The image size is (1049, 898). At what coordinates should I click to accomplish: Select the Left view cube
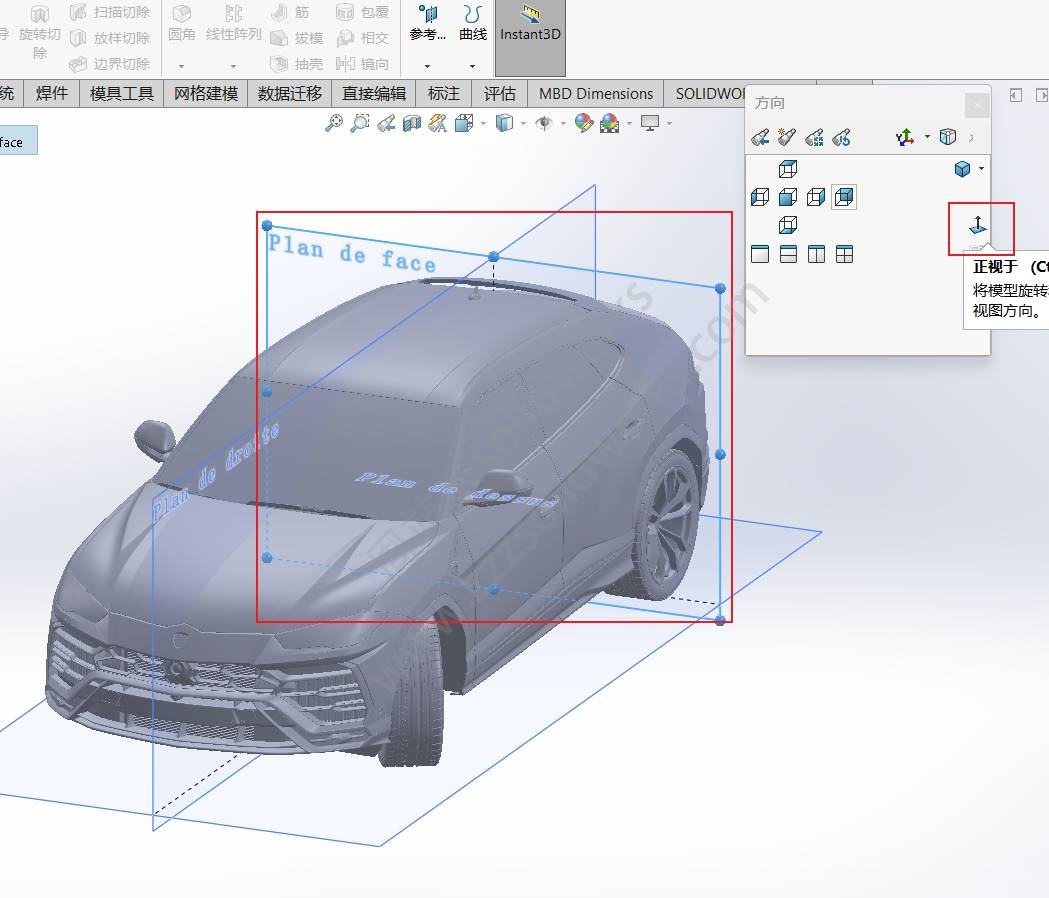(x=760, y=197)
